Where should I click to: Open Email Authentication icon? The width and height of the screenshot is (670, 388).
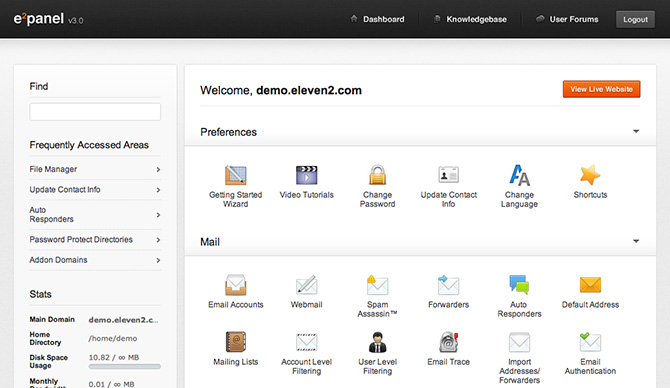[x=590, y=342]
